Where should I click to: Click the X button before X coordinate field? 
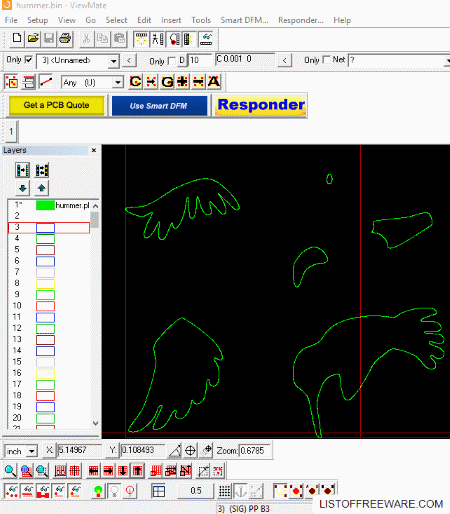click(x=49, y=450)
